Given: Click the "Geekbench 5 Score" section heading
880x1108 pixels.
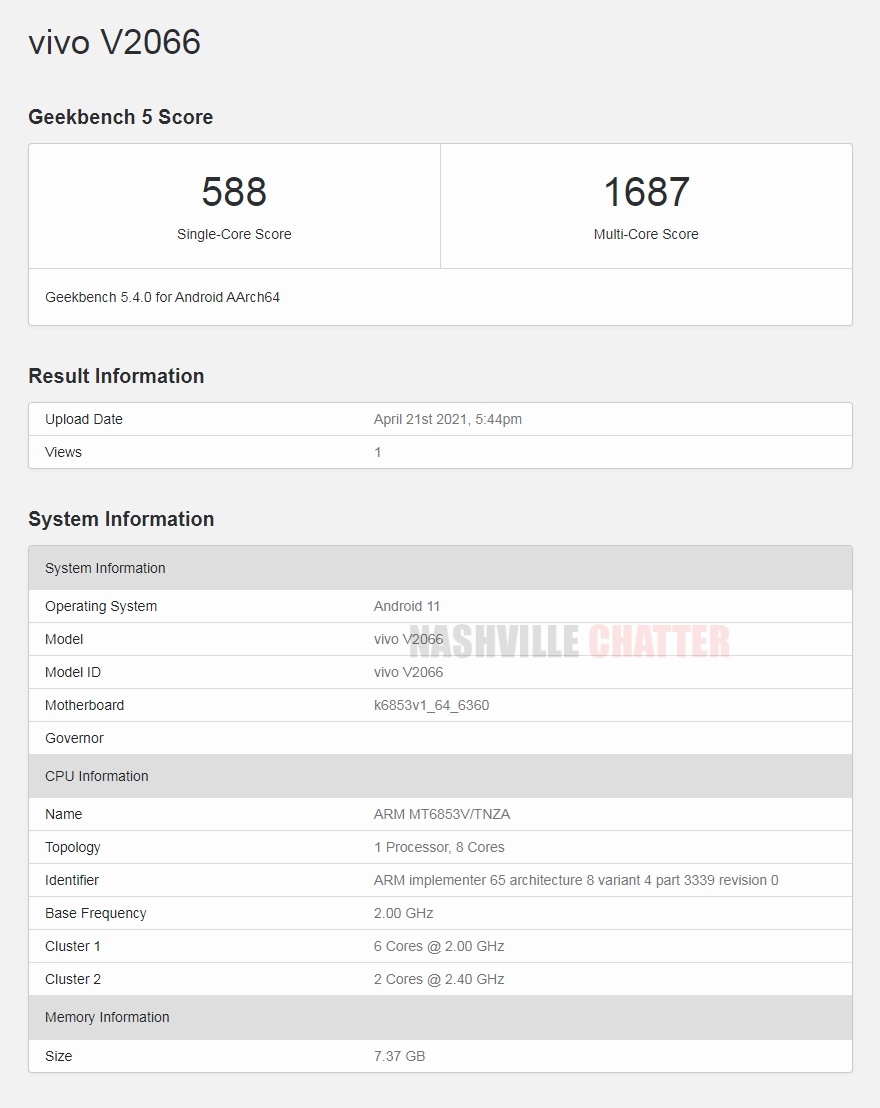Looking at the screenshot, I should click(x=120, y=117).
